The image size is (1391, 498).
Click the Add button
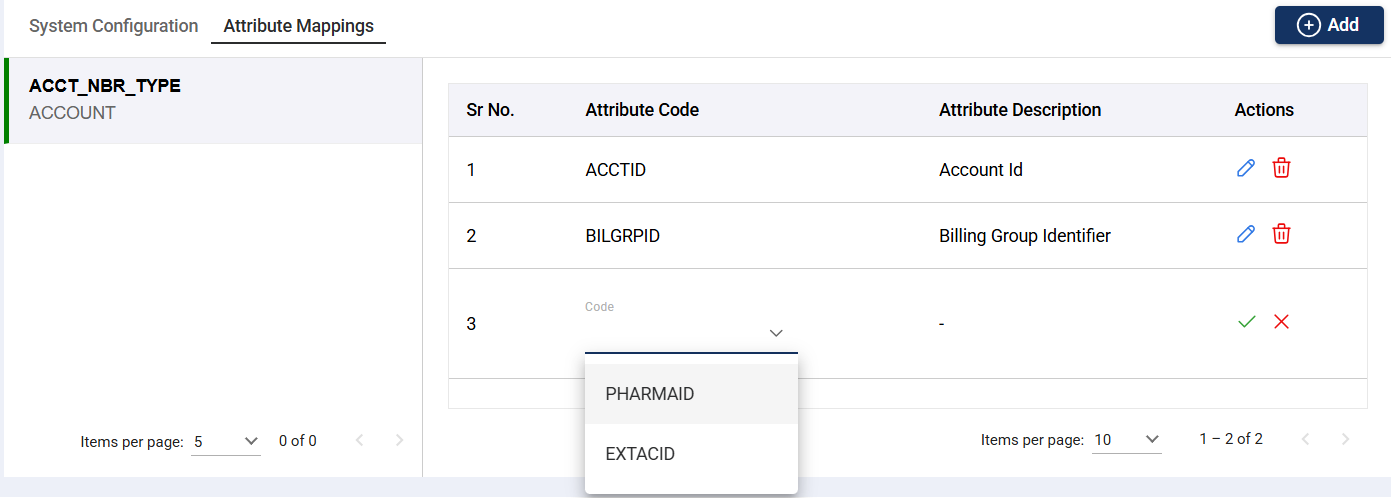(x=1329, y=26)
